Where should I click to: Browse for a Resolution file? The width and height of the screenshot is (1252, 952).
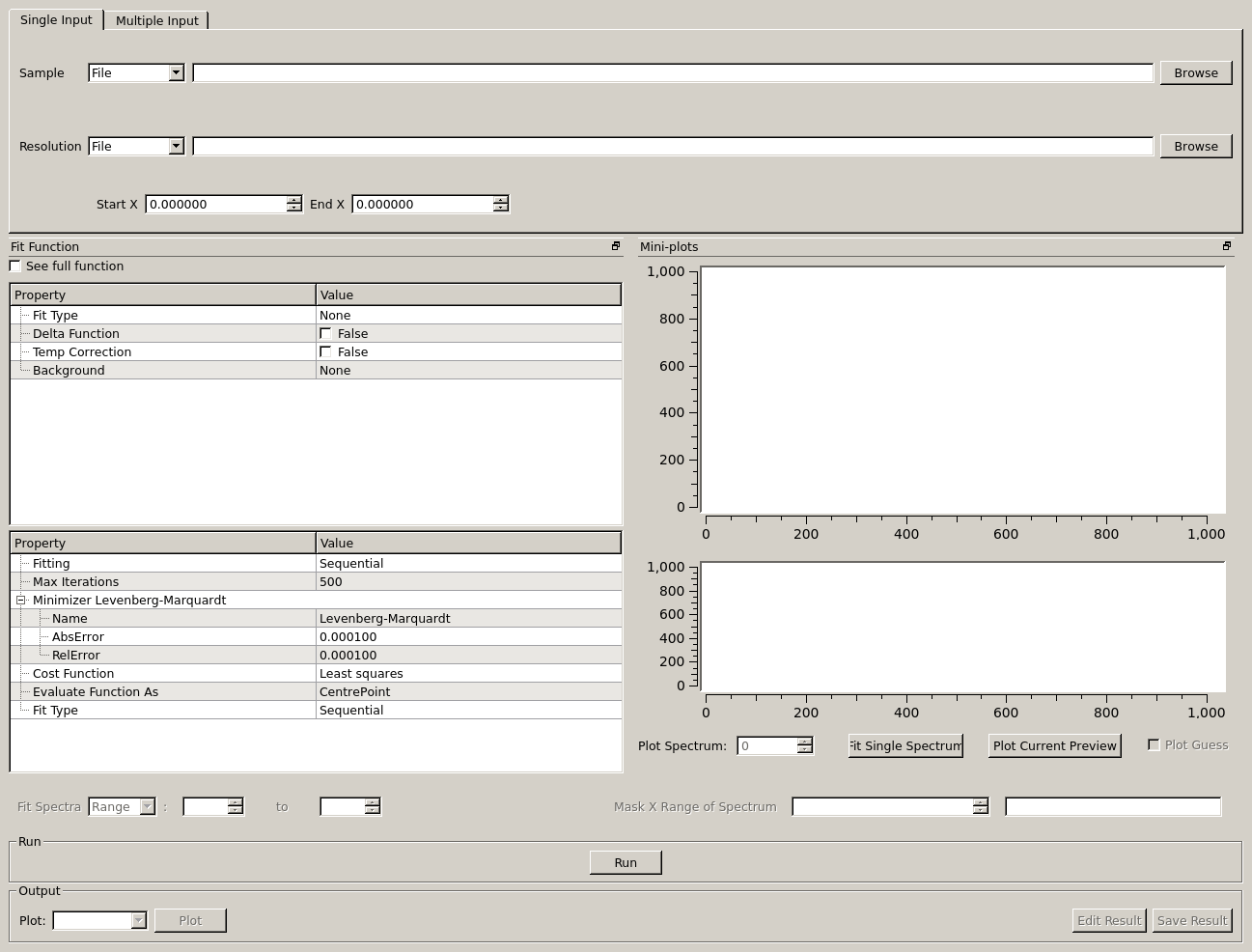1195,146
